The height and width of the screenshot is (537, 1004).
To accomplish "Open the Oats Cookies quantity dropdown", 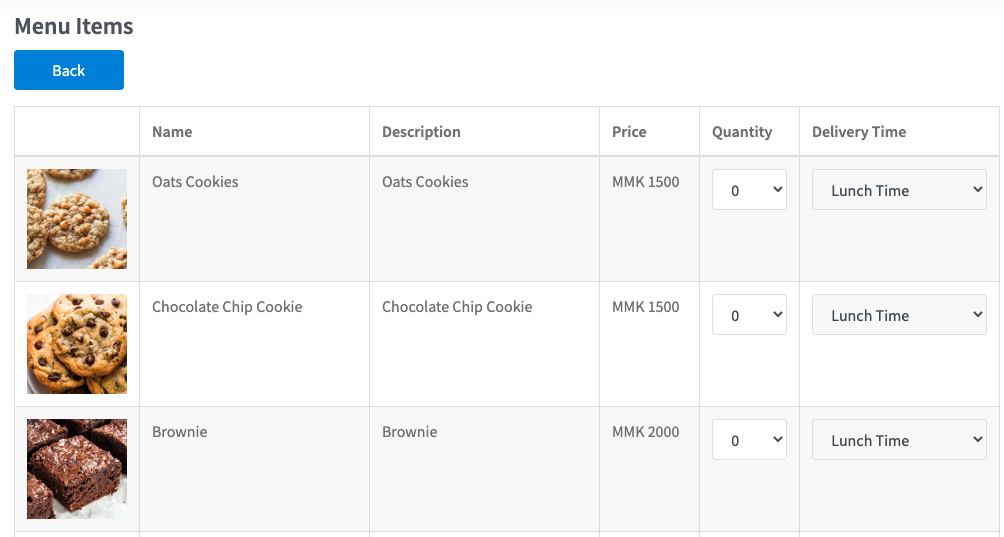I will coord(749,189).
